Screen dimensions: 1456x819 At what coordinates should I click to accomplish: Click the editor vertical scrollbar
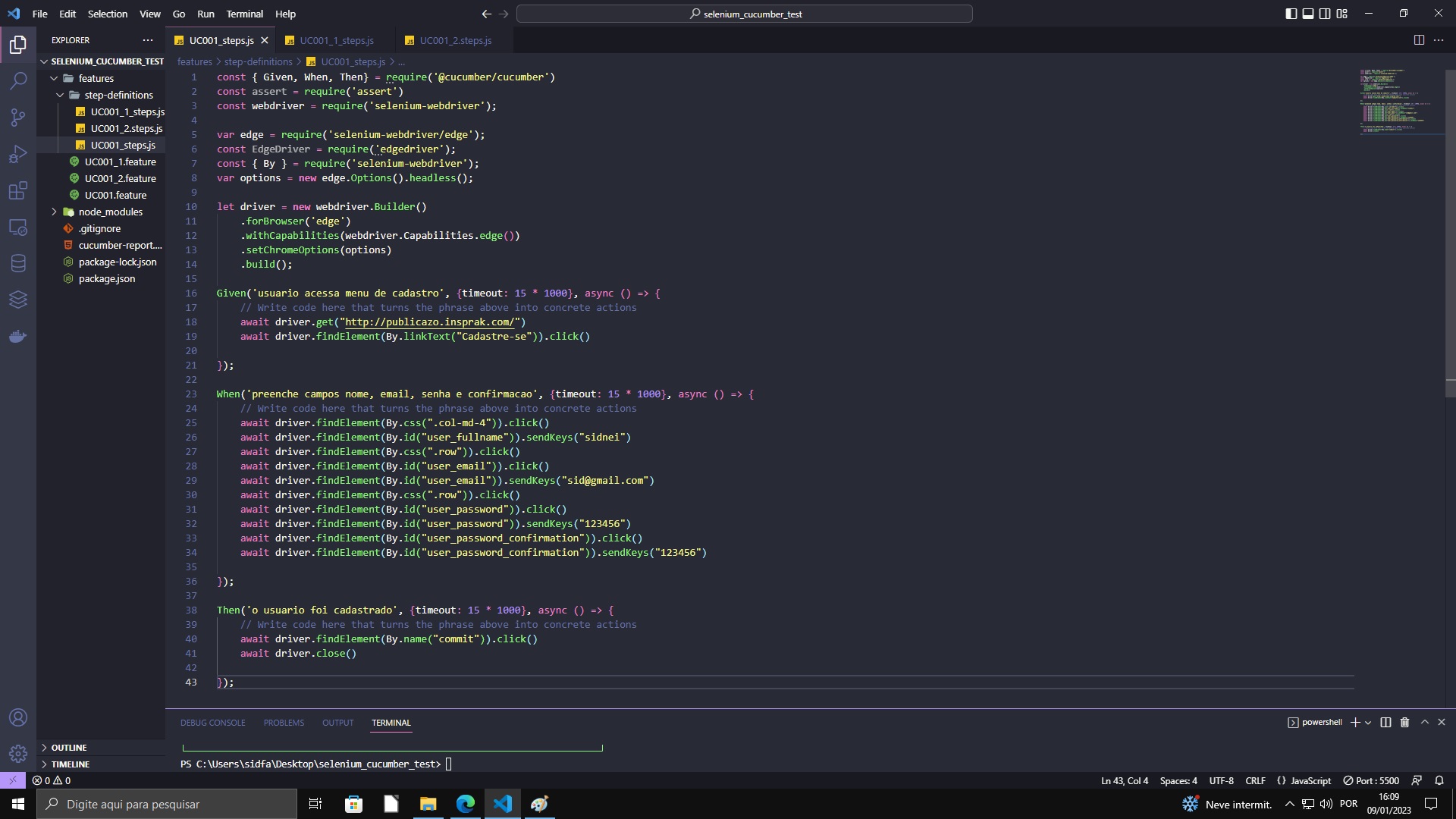click(1450, 234)
